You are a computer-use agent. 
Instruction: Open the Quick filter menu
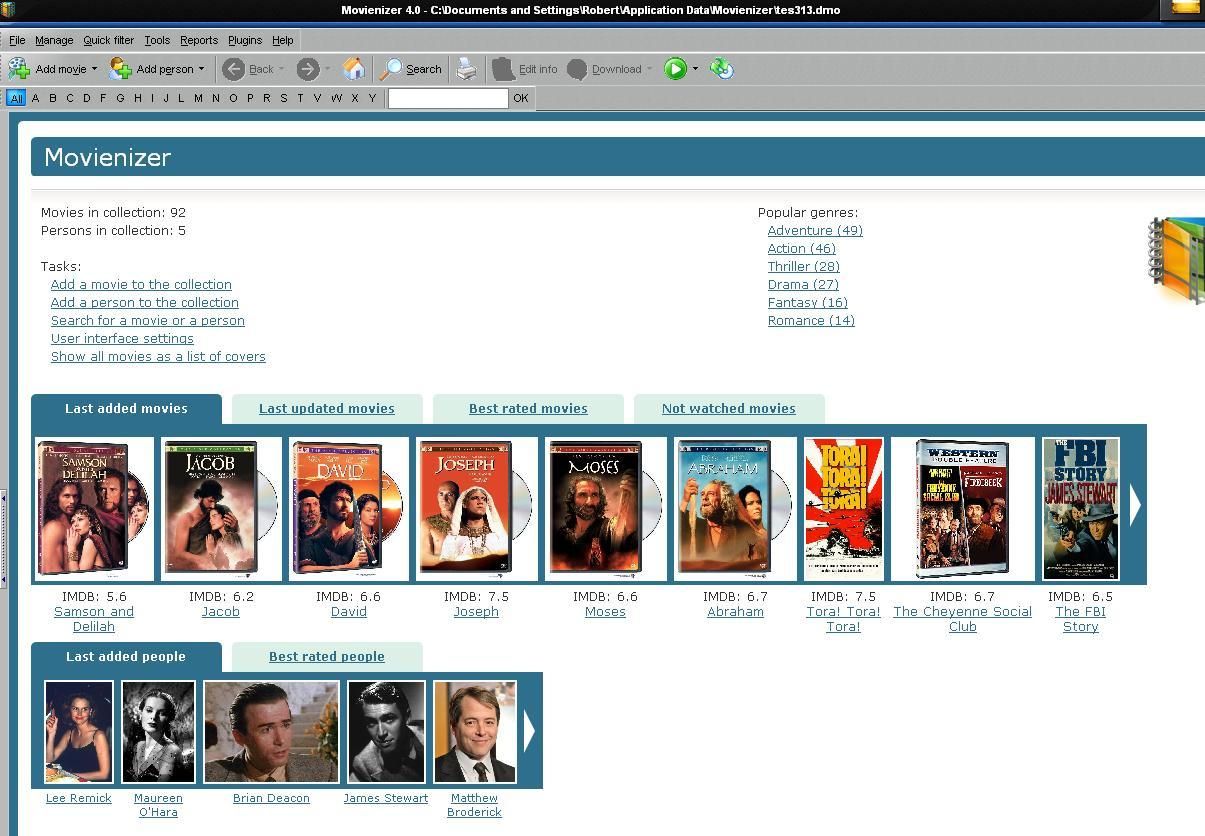pos(108,40)
